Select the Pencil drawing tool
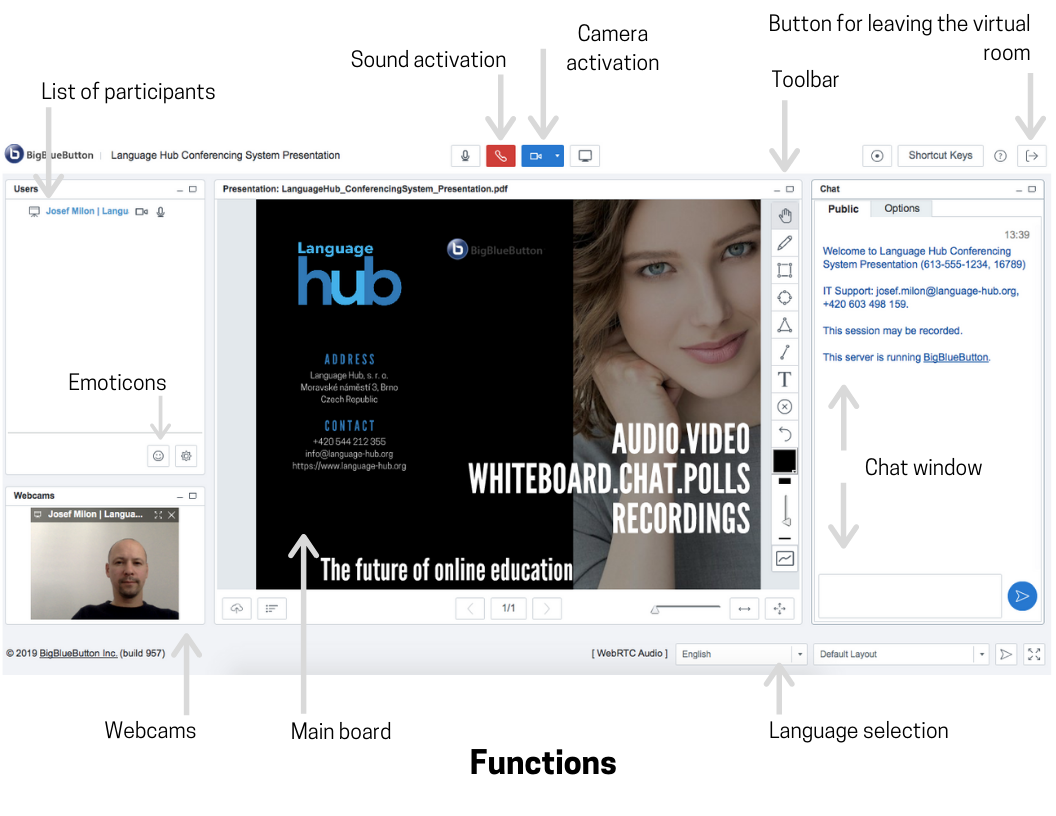1056x816 pixels. pyautogui.click(x=785, y=242)
